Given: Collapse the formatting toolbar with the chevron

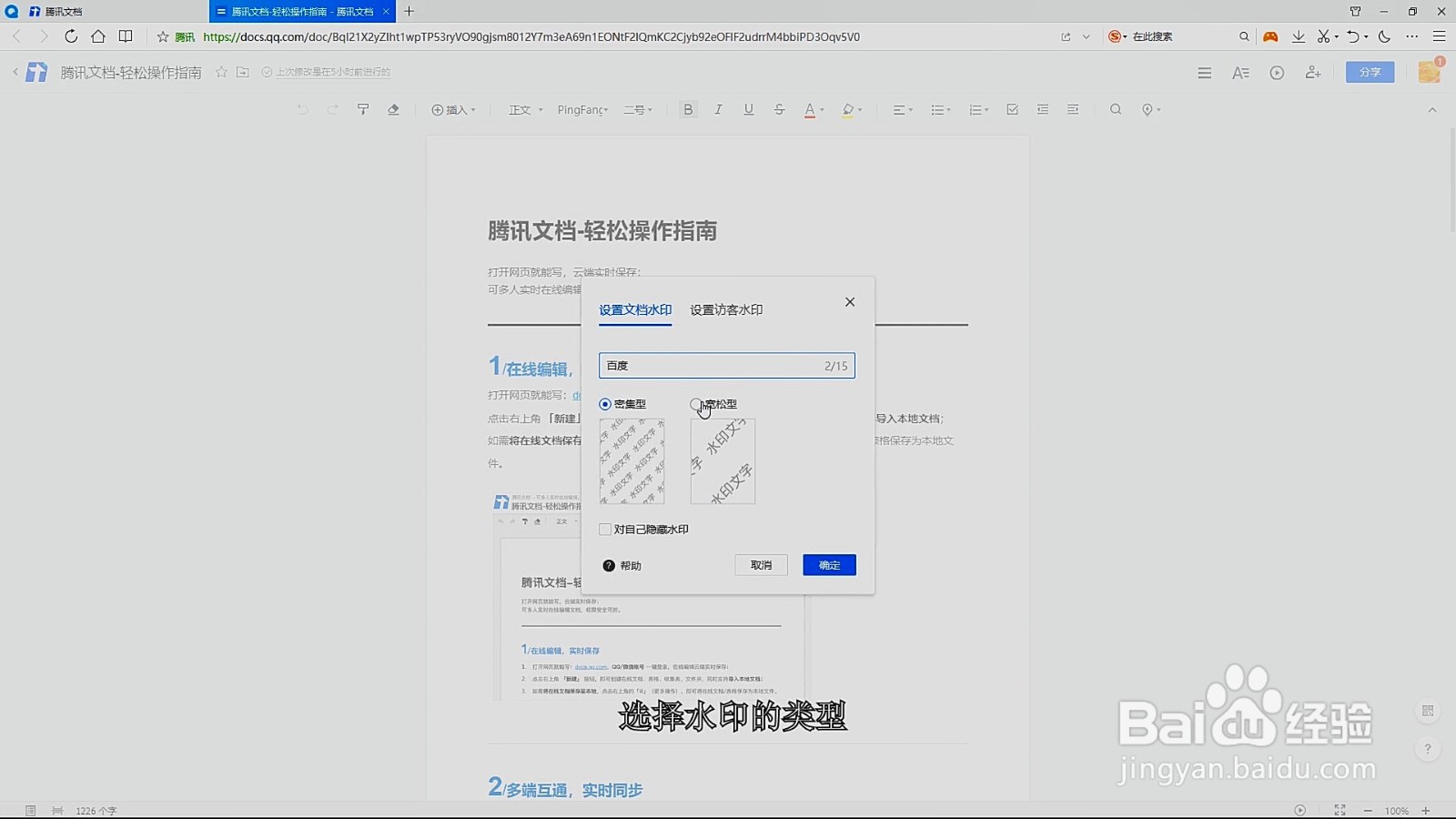Looking at the screenshot, I should [1432, 110].
